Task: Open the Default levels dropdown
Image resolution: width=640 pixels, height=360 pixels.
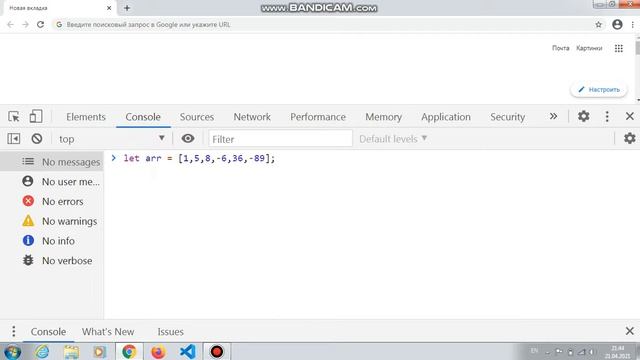Action: 393,139
